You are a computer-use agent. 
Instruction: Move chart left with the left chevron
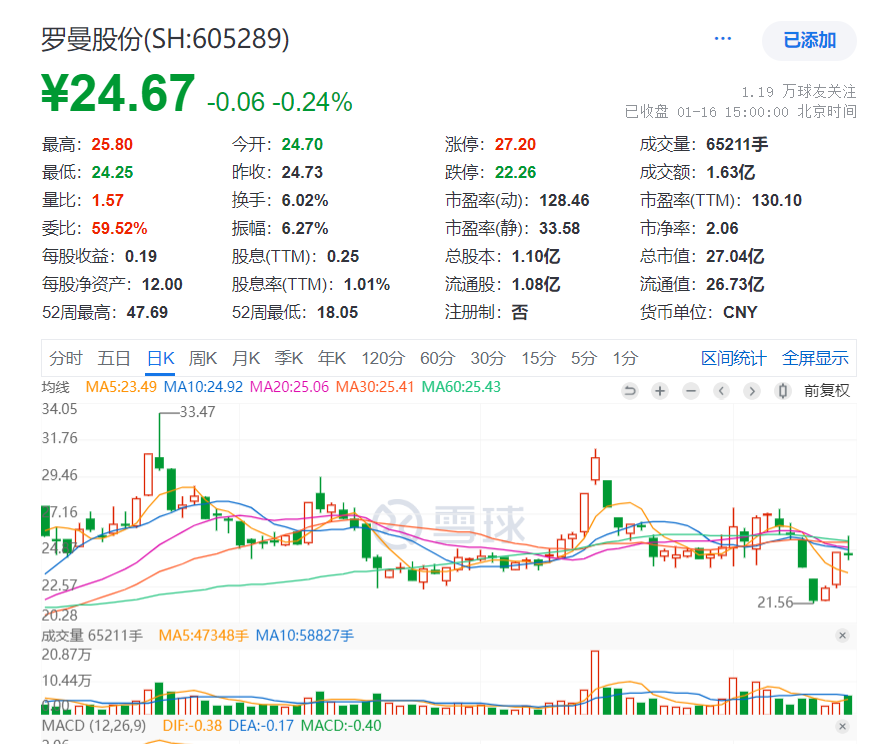(721, 391)
